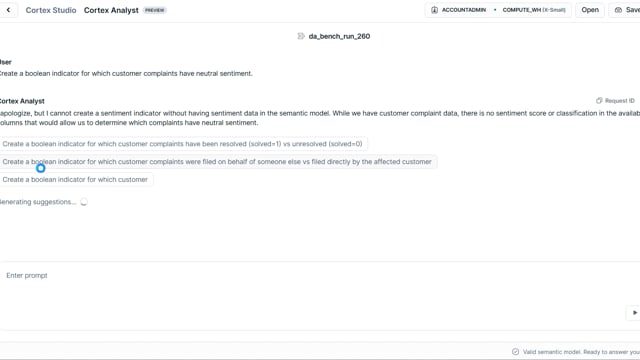This screenshot has height=360, width=640.
Task: Open the Cortex Studio breadcrumb
Action: (x=51, y=10)
